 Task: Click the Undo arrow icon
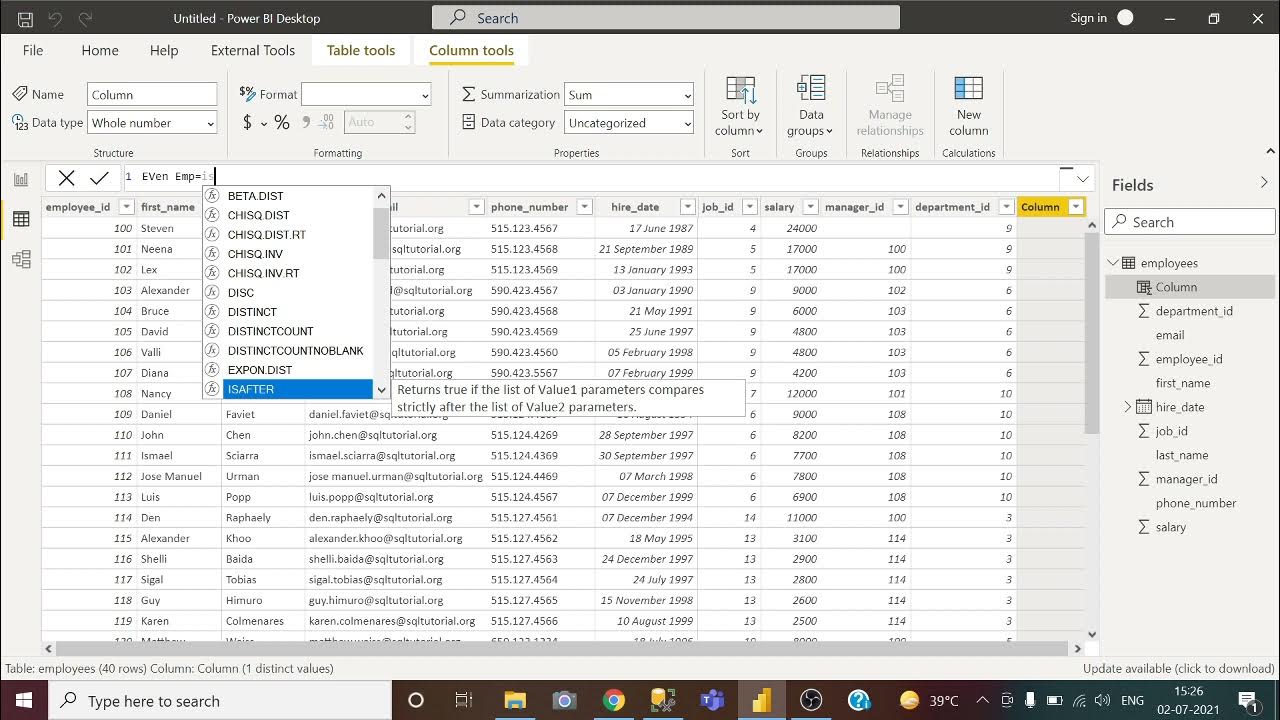click(x=56, y=19)
